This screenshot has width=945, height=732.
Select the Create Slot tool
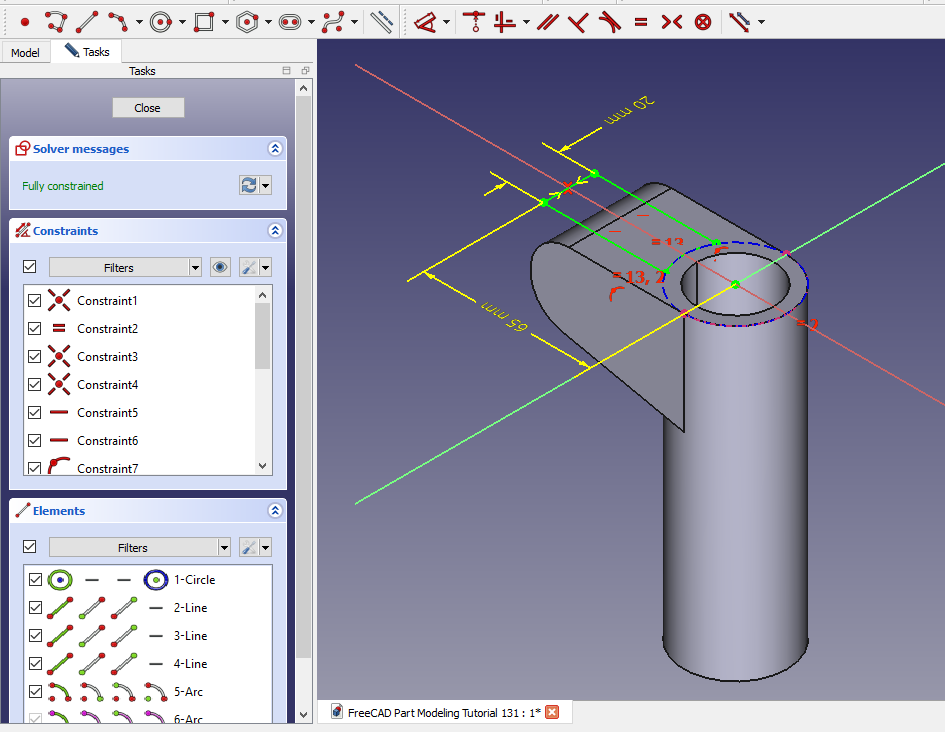tap(290, 21)
